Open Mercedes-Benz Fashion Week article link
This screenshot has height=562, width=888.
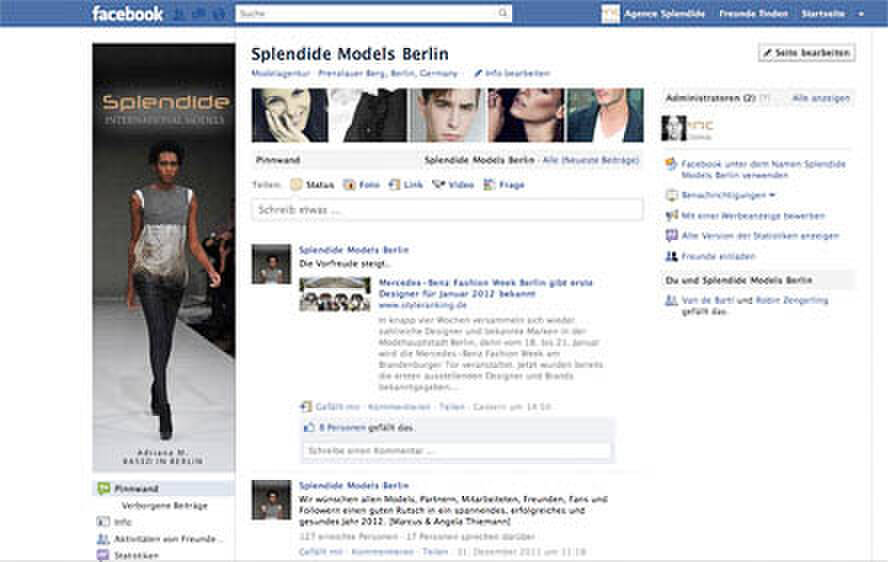(485, 288)
